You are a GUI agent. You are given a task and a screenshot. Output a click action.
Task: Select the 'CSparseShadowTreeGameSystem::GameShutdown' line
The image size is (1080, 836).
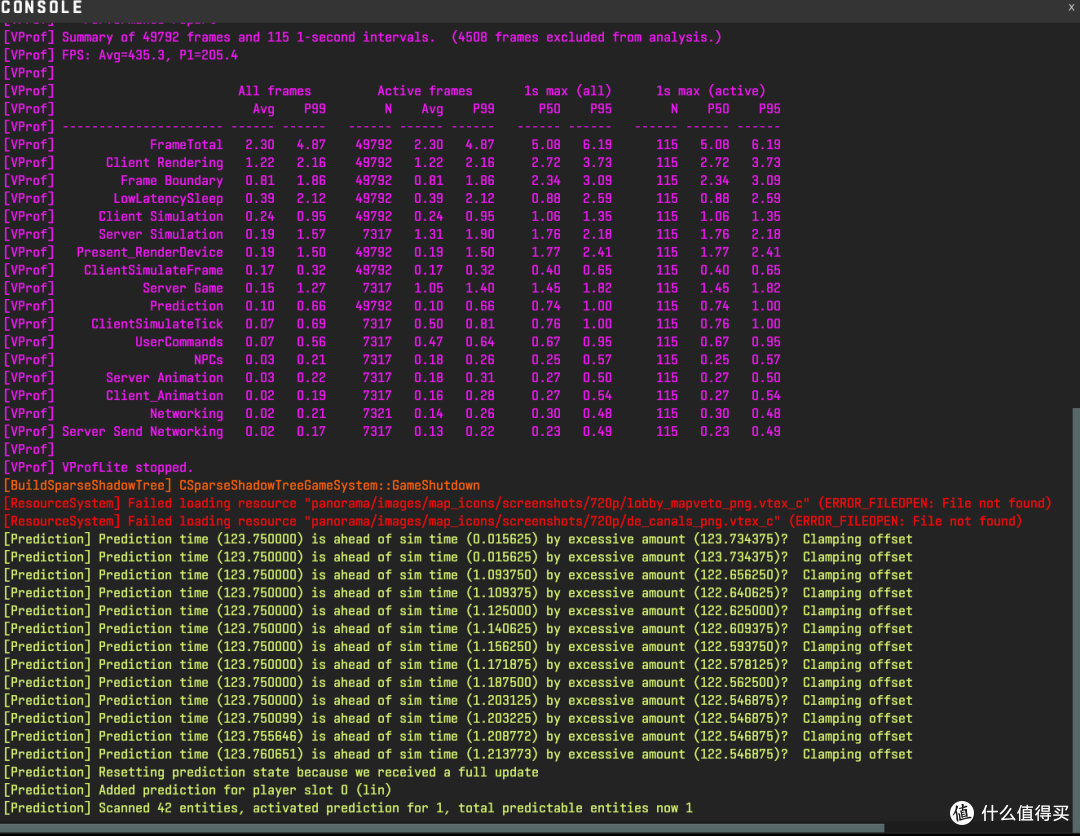click(x=242, y=485)
